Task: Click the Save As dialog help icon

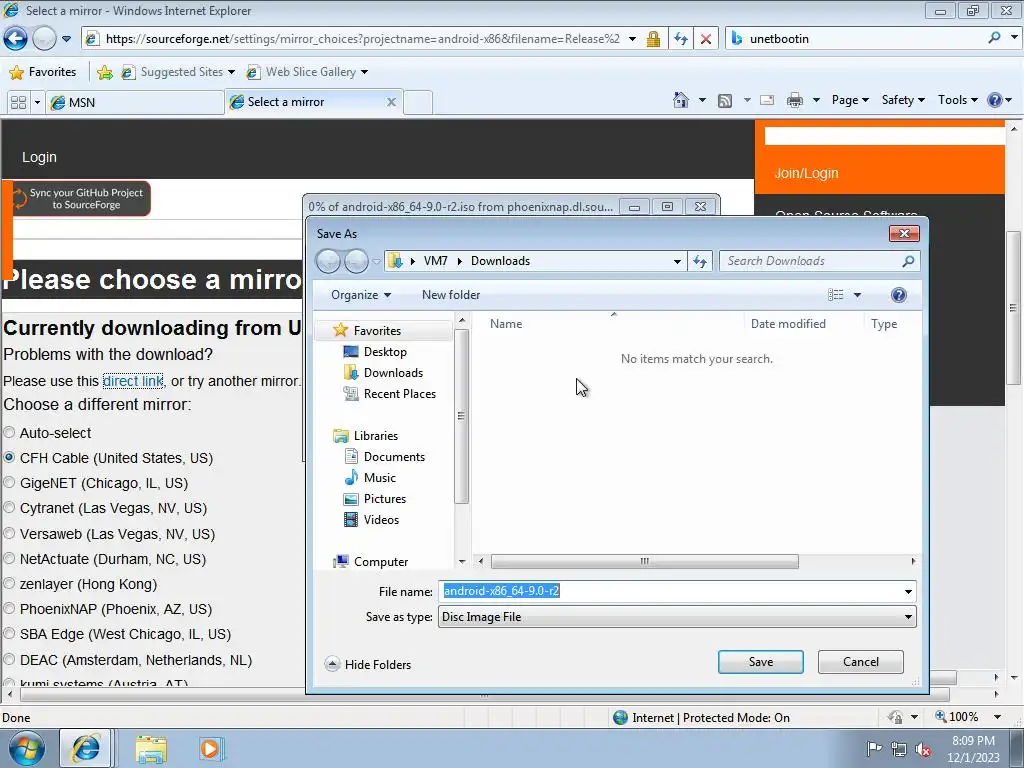Action: click(x=899, y=295)
